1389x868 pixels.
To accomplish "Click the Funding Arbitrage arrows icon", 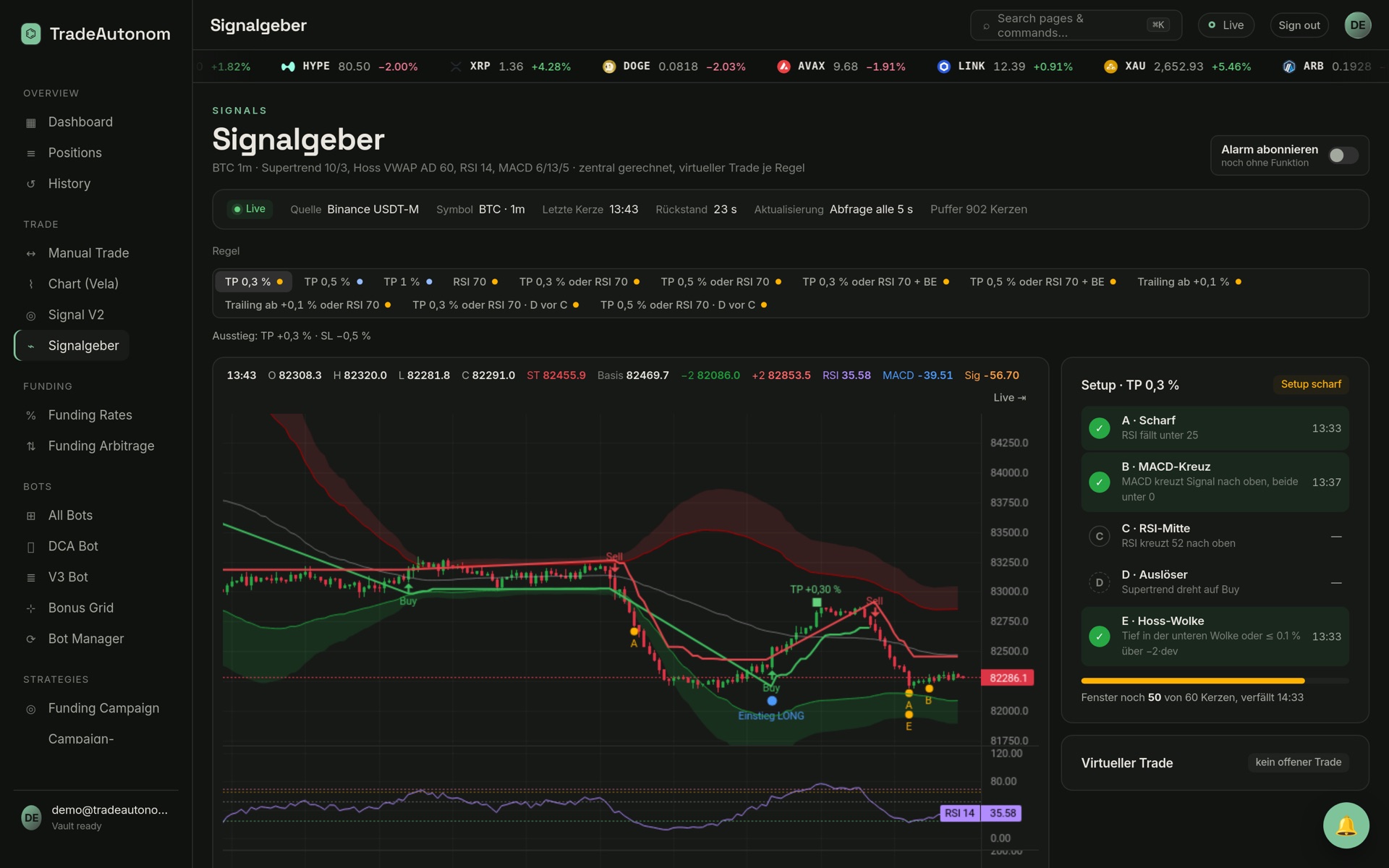I will coord(30,446).
